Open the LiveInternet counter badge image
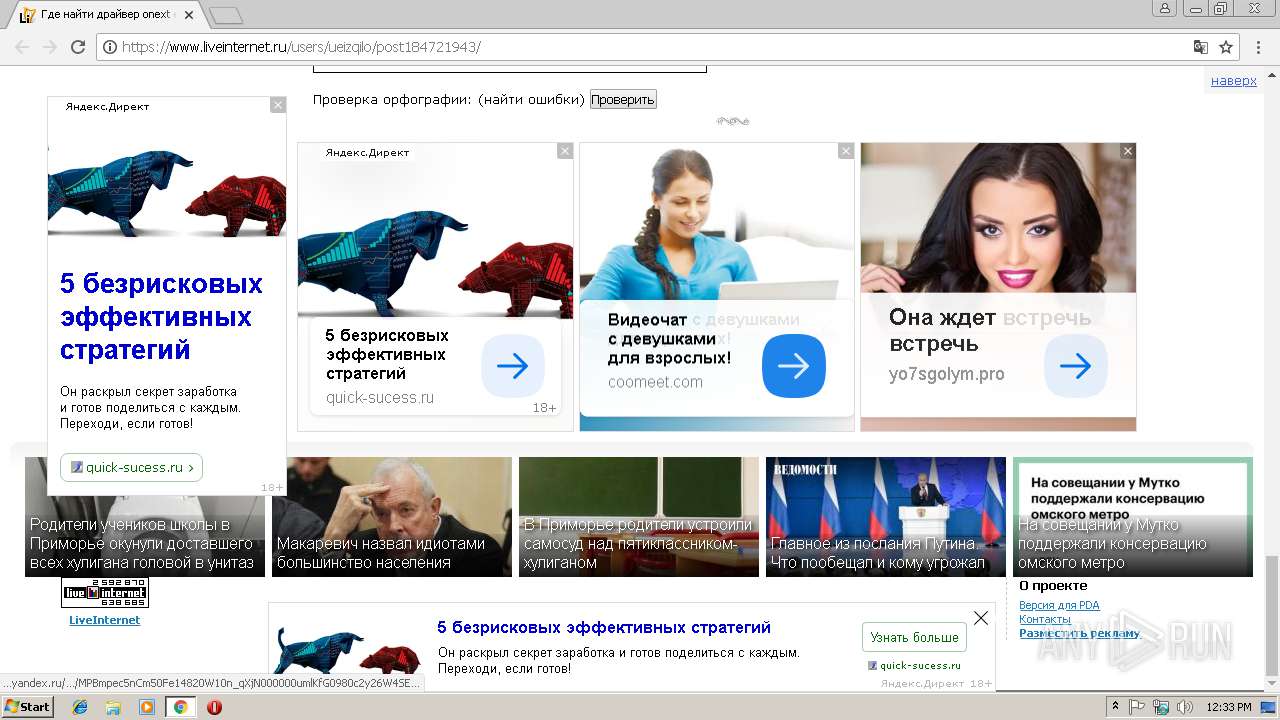Screen dimensions: 1280x720 point(105,593)
